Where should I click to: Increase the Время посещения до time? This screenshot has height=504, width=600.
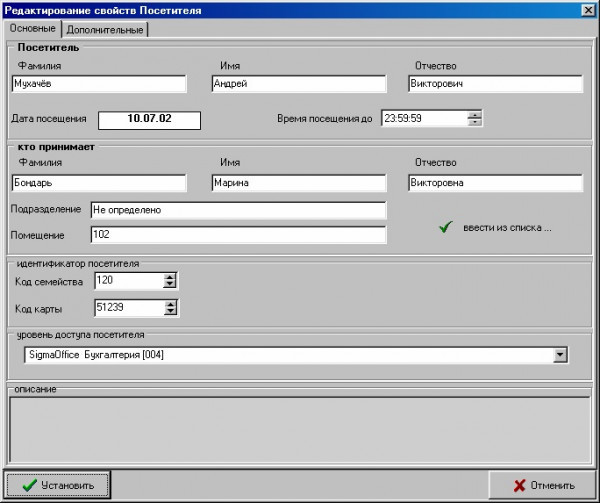click(x=474, y=114)
